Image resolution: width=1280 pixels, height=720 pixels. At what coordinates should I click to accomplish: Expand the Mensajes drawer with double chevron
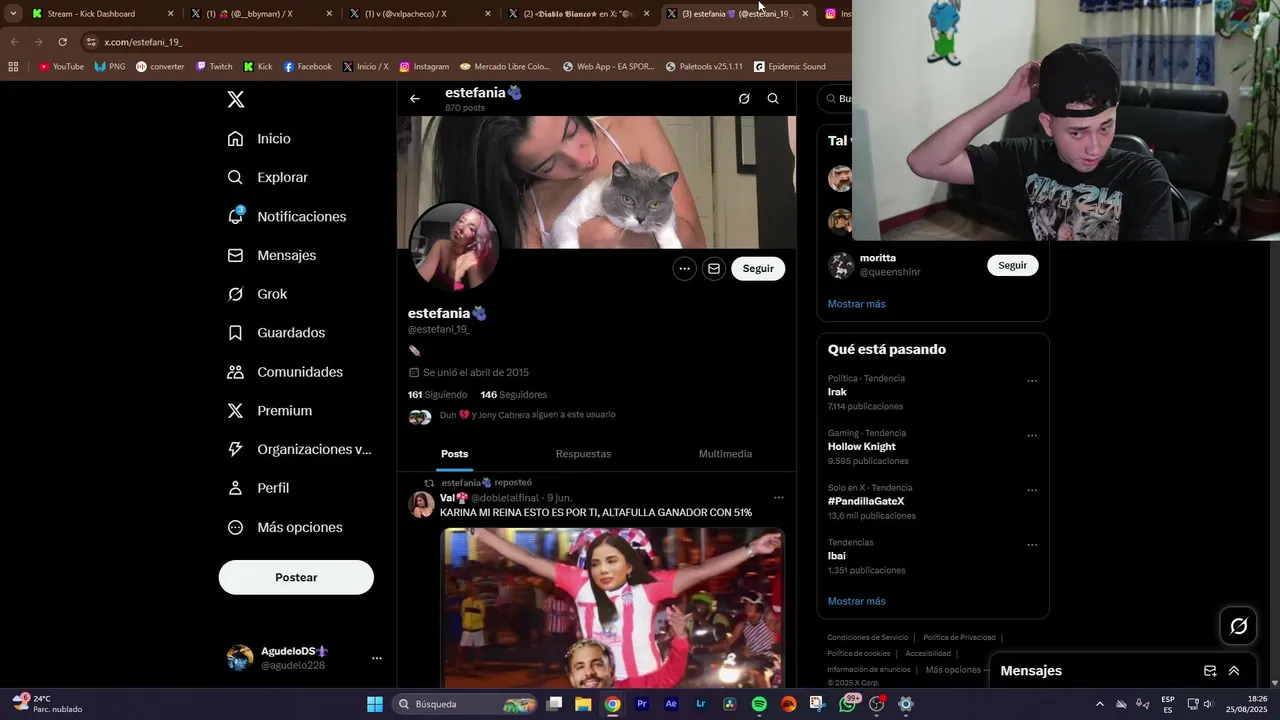[1234, 671]
